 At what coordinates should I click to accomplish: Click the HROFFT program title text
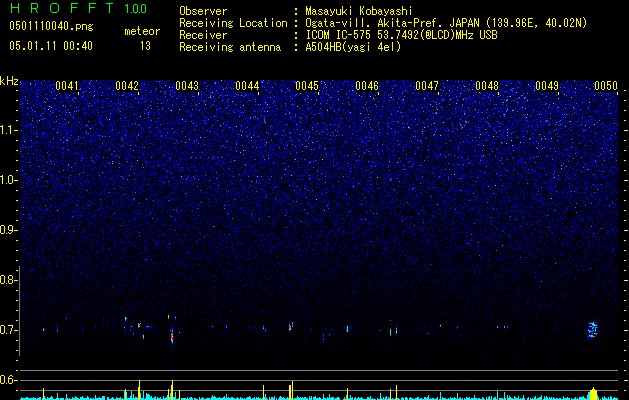point(61,8)
